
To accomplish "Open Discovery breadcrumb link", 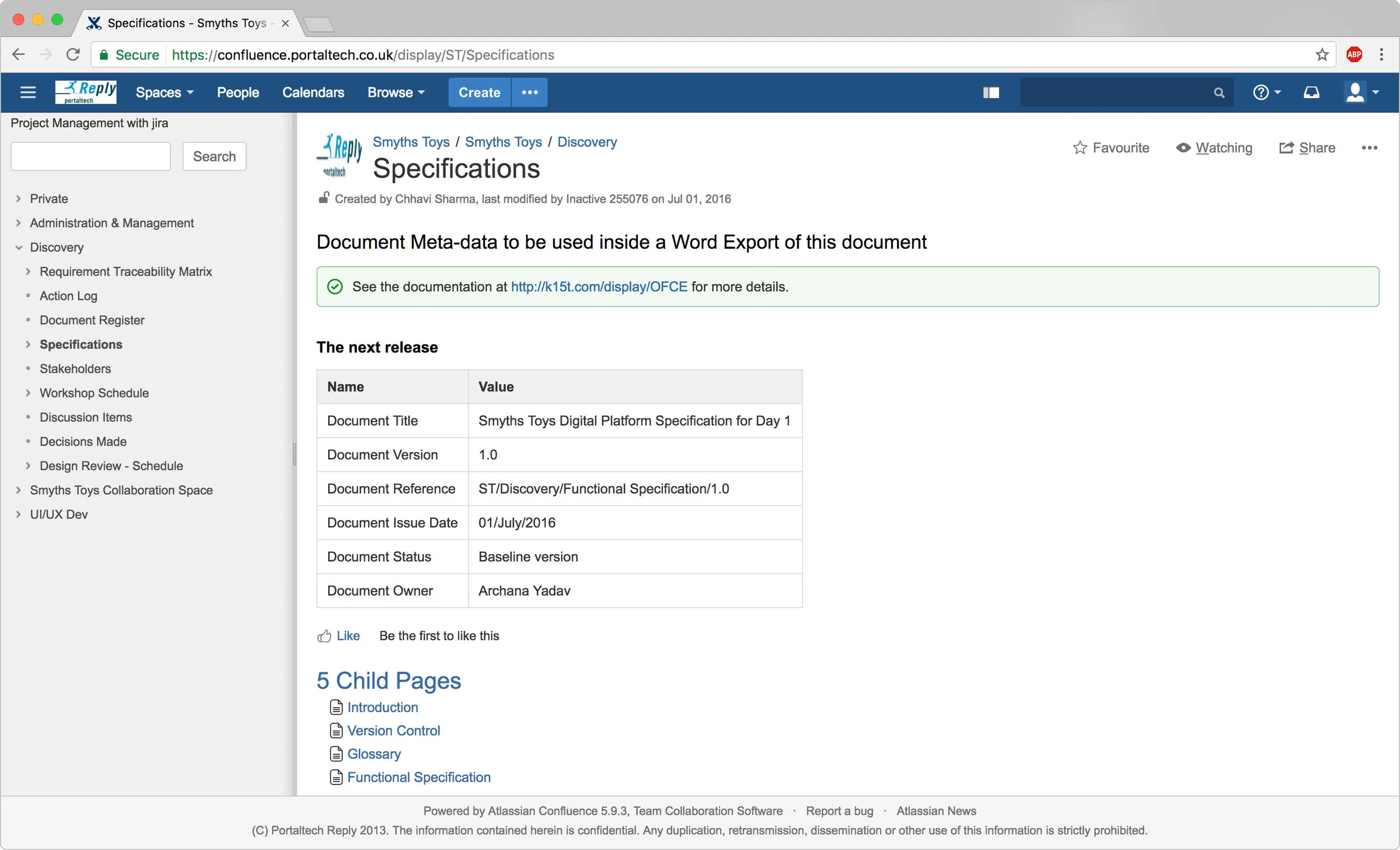I will pos(587,142).
